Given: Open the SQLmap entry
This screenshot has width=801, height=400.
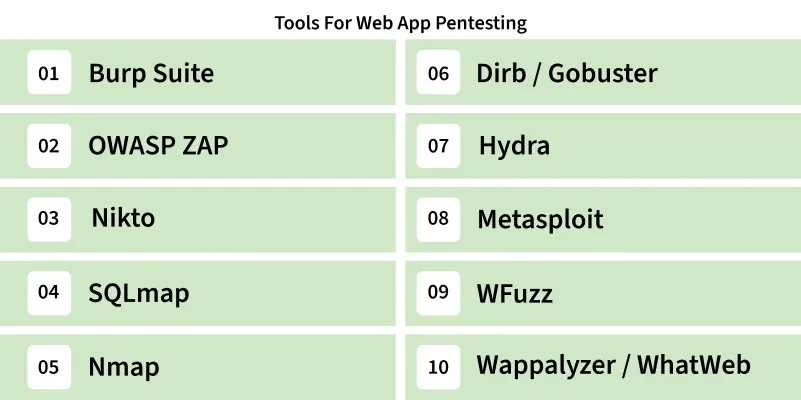Looking at the screenshot, I should click(x=138, y=293).
